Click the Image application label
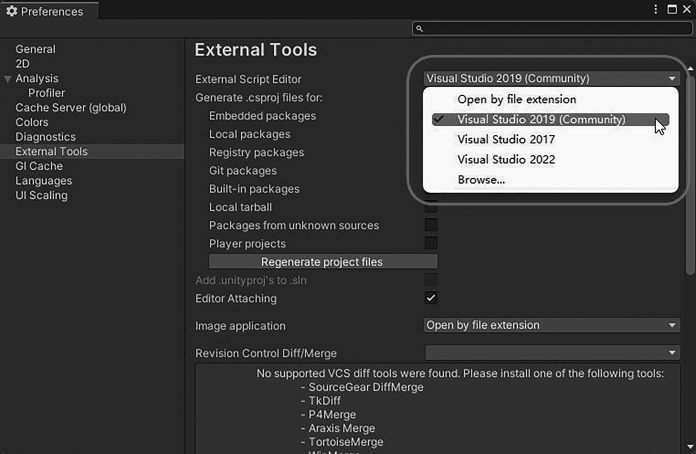This screenshot has width=696, height=454. point(240,326)
